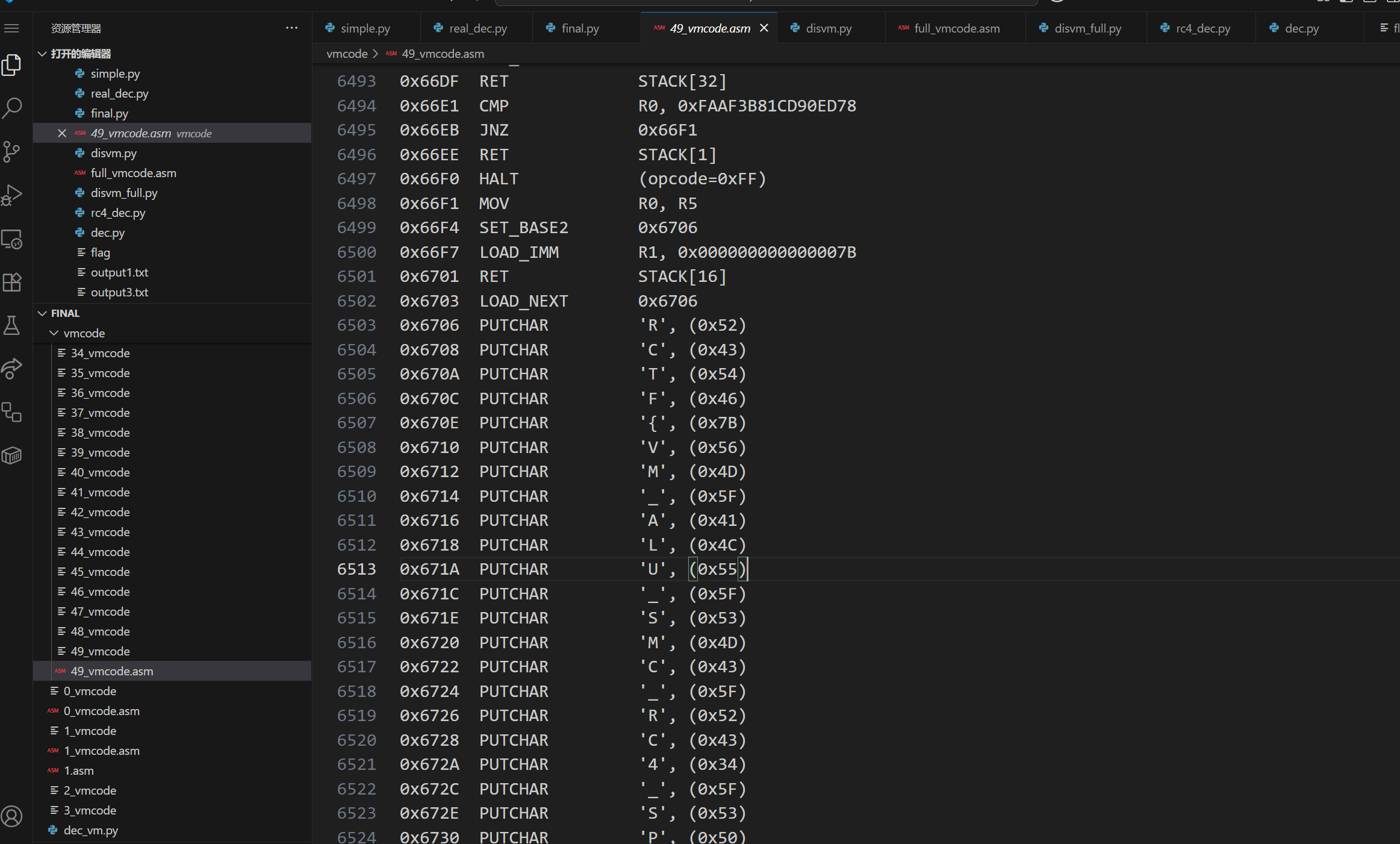Collapse the open editors section
Image resolution: width=1400 pixels, height=844 pixels.
click(x=43, y=54)
